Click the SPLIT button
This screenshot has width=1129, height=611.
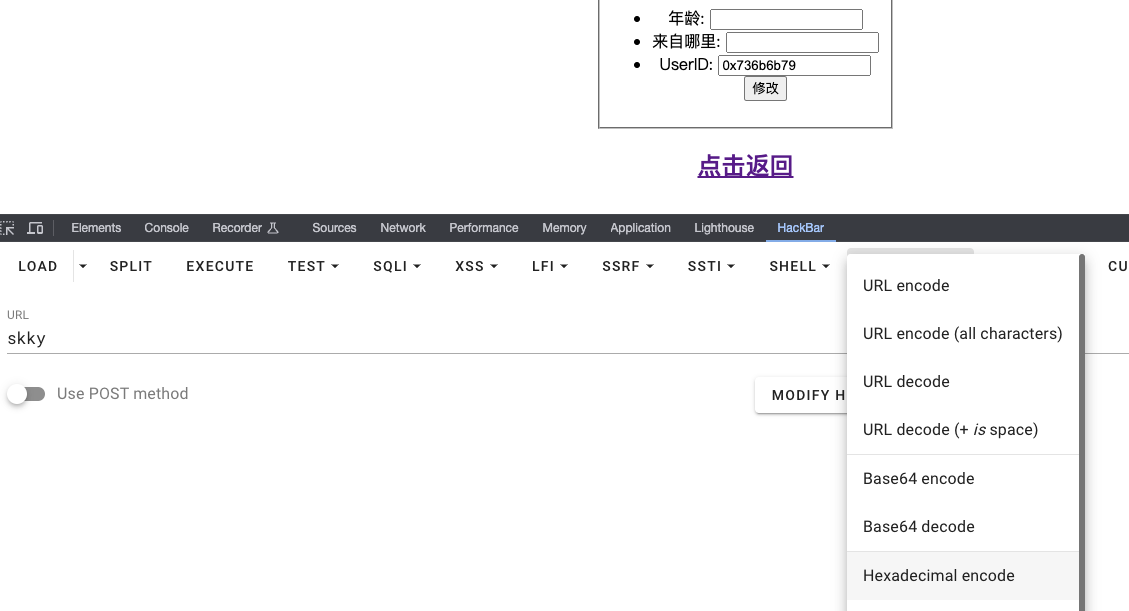click(131, 266)
